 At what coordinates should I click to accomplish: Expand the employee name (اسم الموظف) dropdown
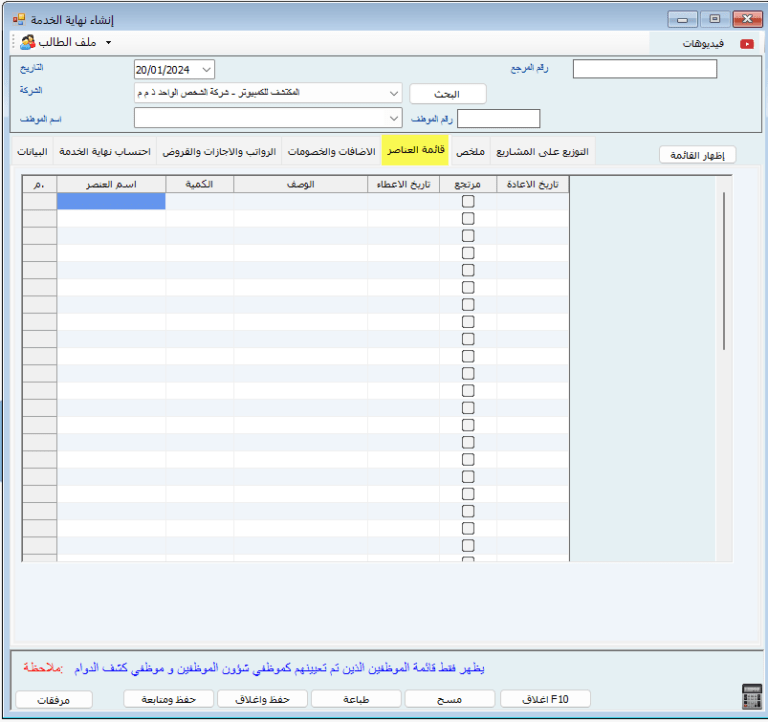[x=392, y=119]
